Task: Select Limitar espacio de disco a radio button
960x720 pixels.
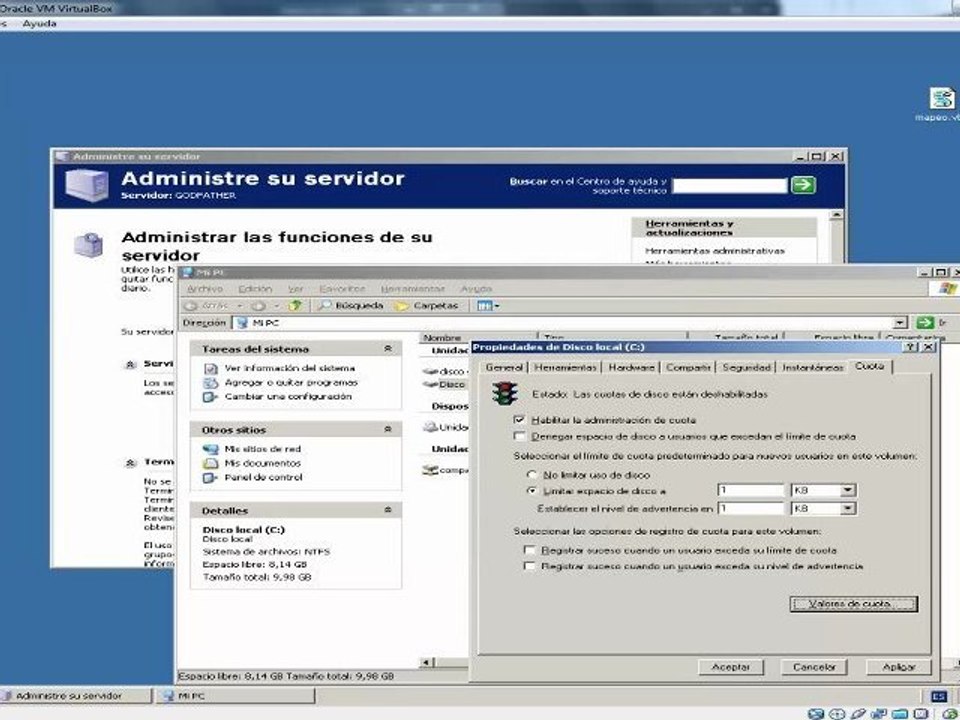Action: pos(531,490)
